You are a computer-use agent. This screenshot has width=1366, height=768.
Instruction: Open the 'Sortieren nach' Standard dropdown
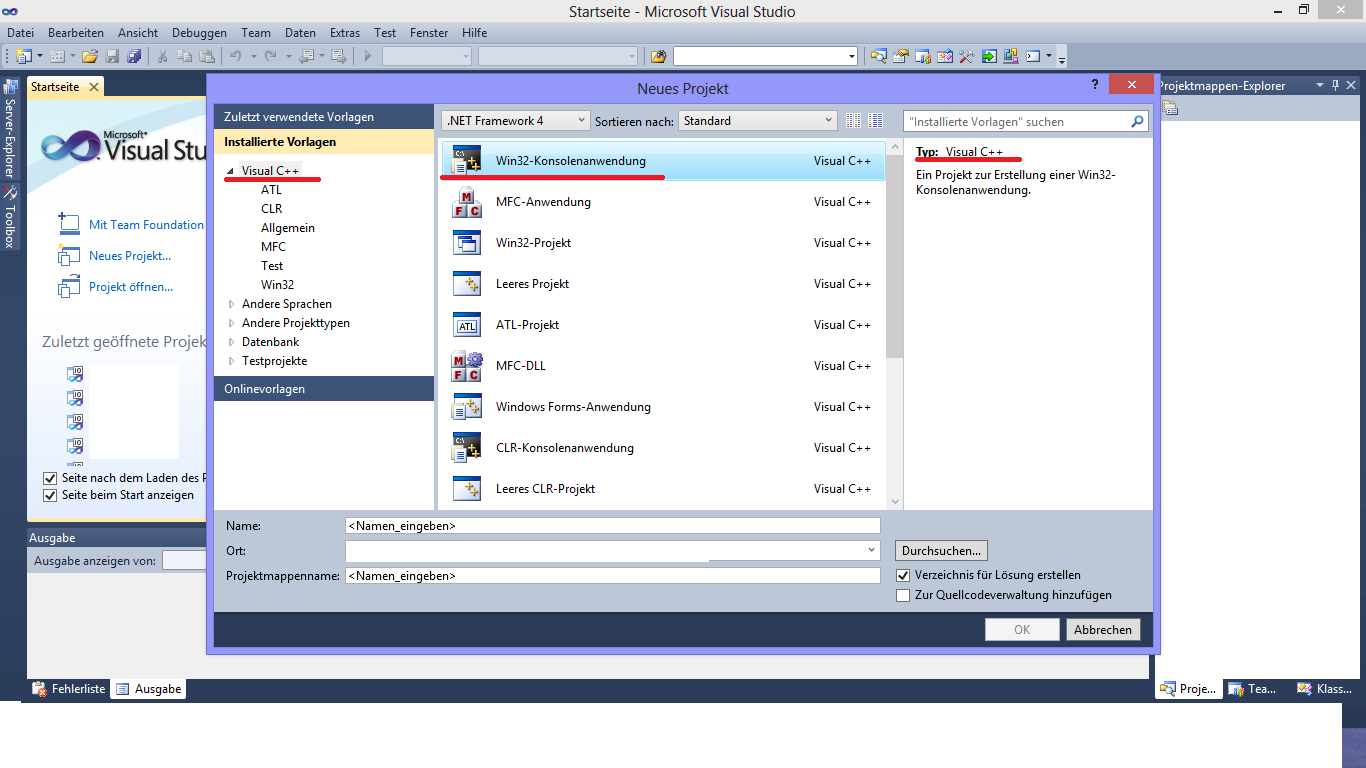(x=757, y=121)
